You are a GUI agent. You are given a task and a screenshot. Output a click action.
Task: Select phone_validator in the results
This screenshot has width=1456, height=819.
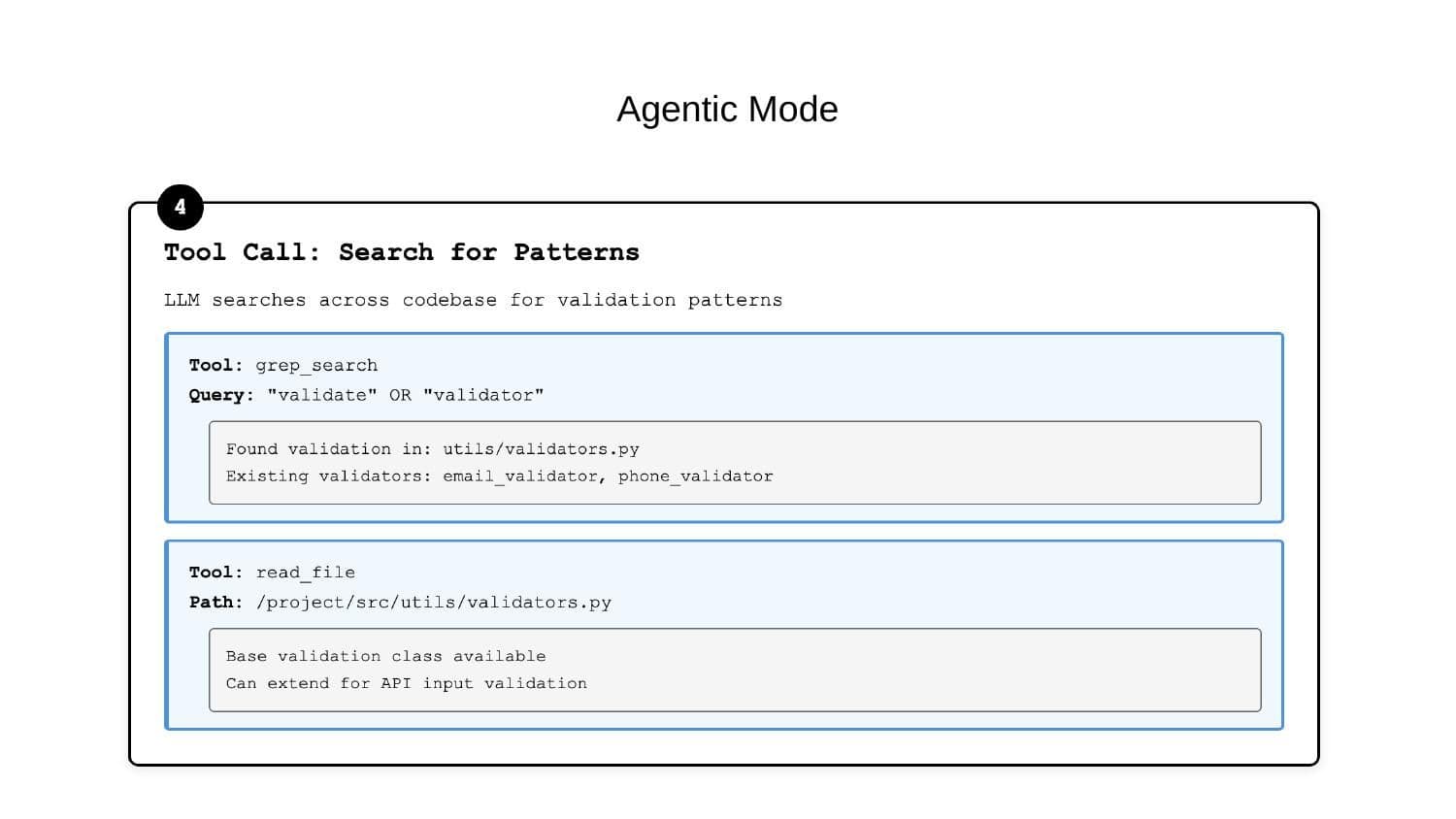pyautogui.click(x=696, y=476)
